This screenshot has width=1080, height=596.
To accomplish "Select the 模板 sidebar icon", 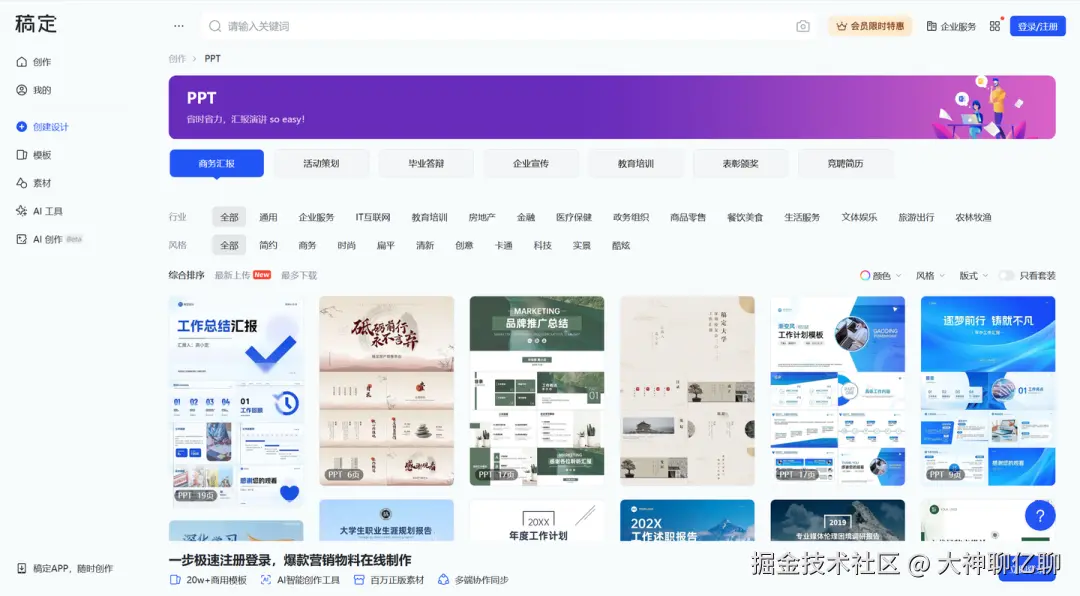I will (x=38, y=155).
